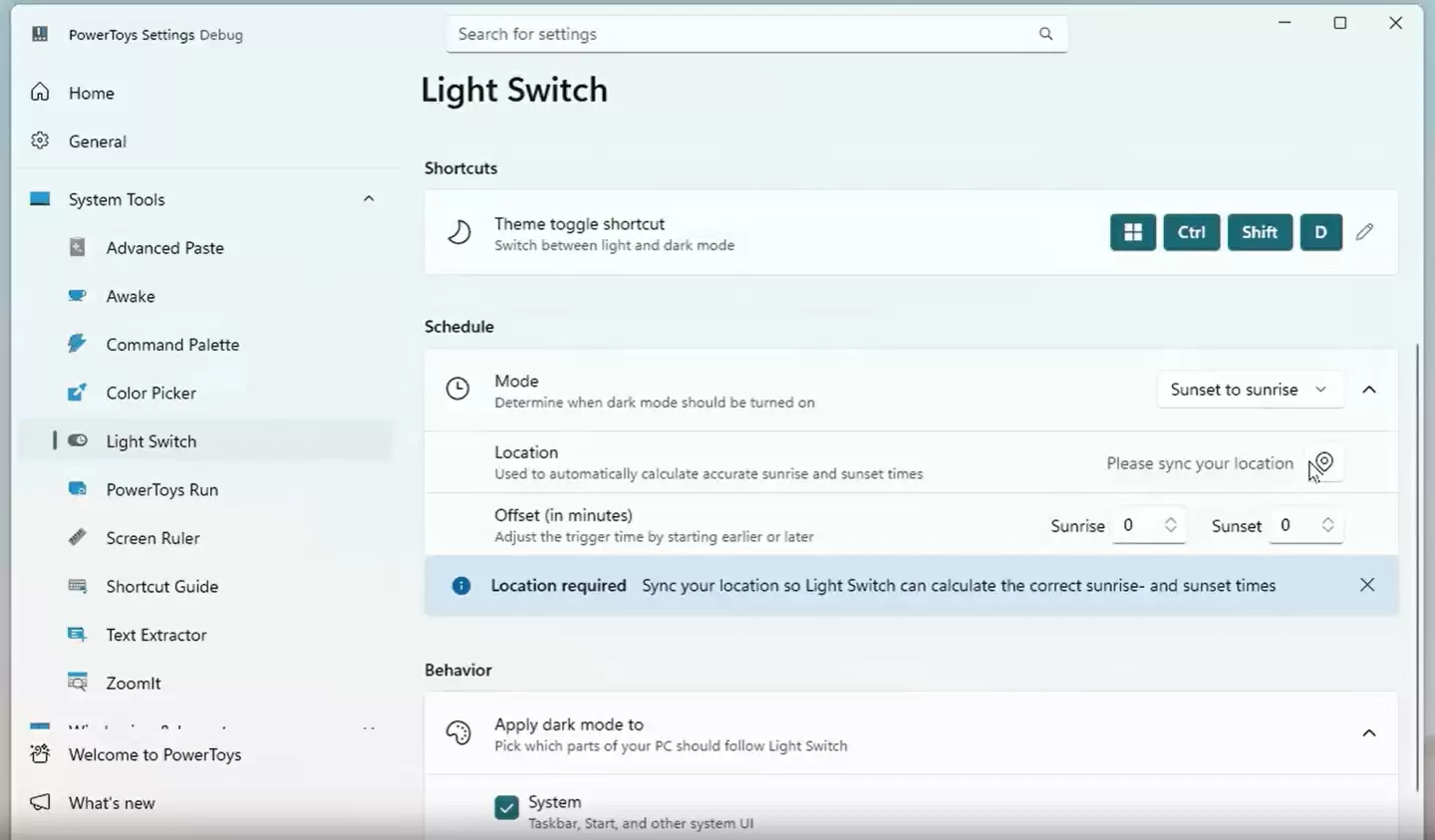The width and height of the screenshot is (1435, 840).
Task: Go to Screen Ruler tool
Action: tap(152, 538)
